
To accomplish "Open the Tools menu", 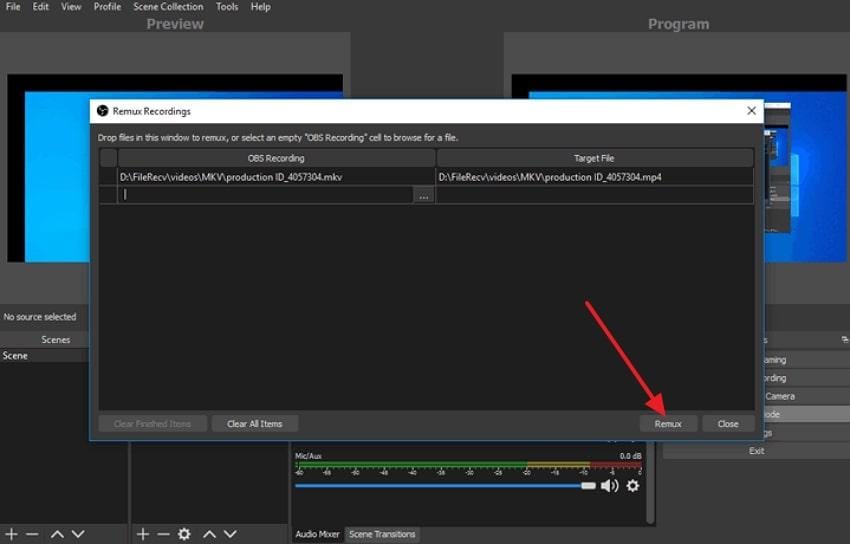I will click(x=227, y=7).
